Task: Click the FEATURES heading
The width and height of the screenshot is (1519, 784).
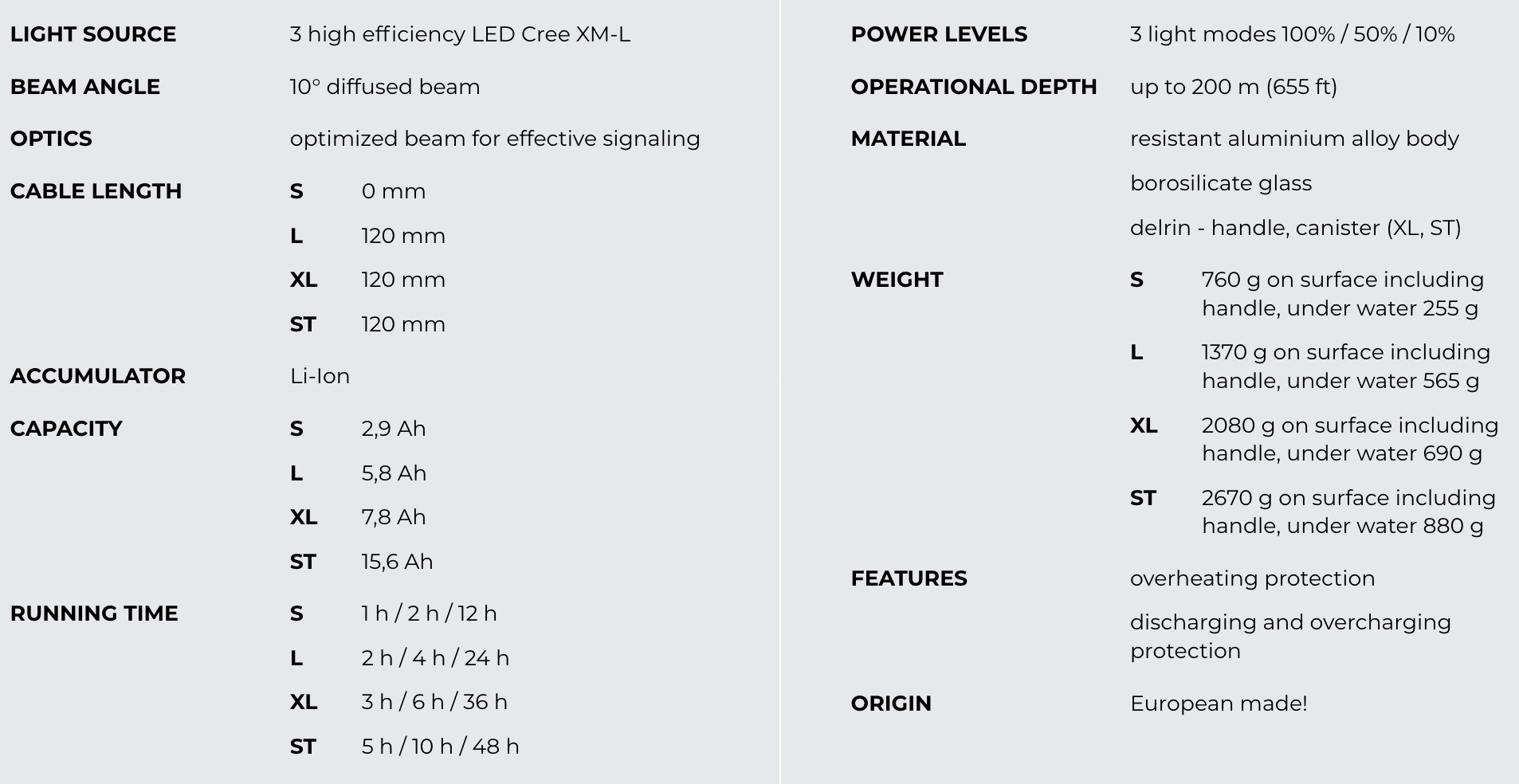Action: pos(909,578)
